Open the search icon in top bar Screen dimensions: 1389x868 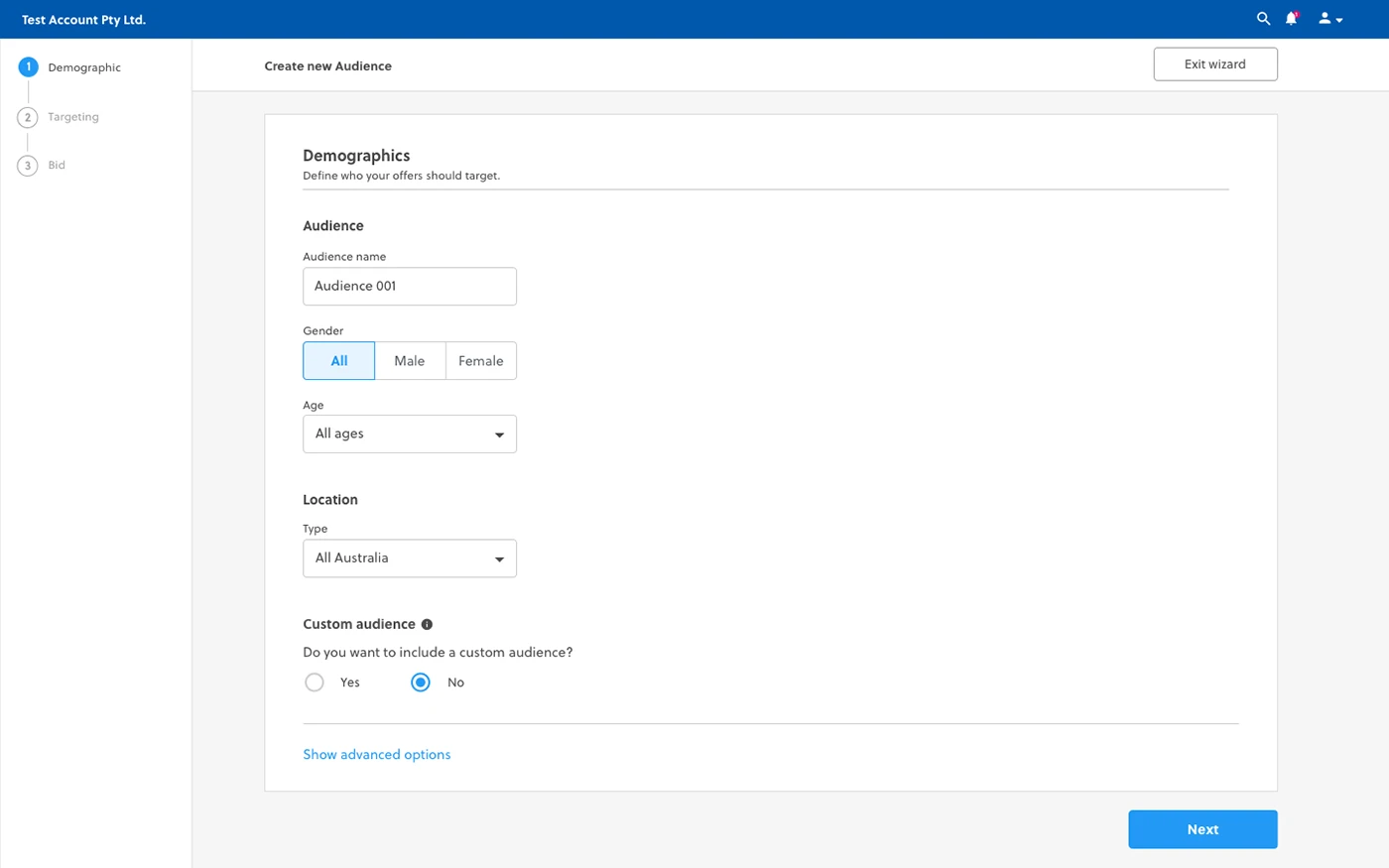(1263, 19)
